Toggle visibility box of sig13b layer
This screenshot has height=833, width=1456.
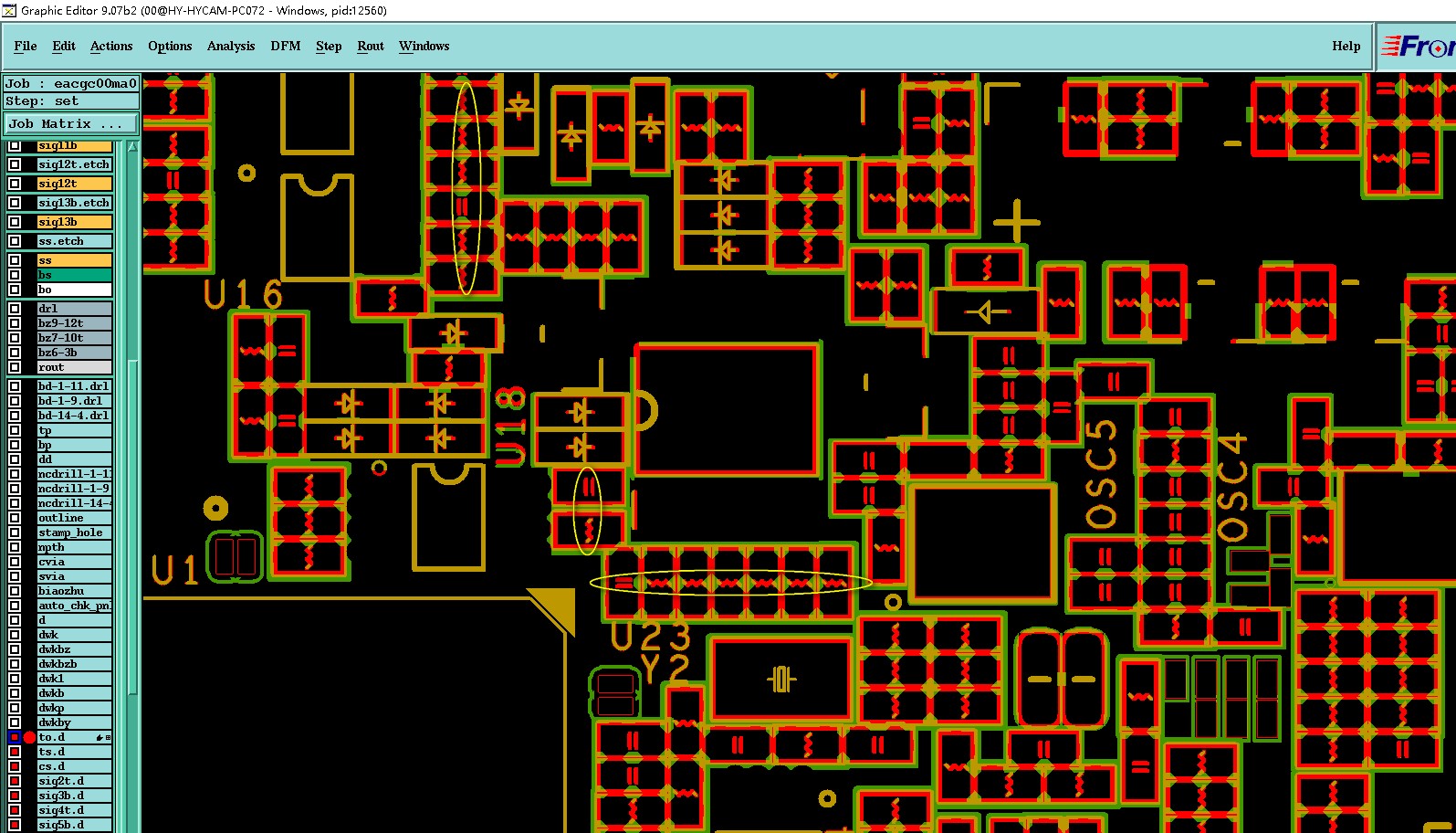(x=15, y=222)
